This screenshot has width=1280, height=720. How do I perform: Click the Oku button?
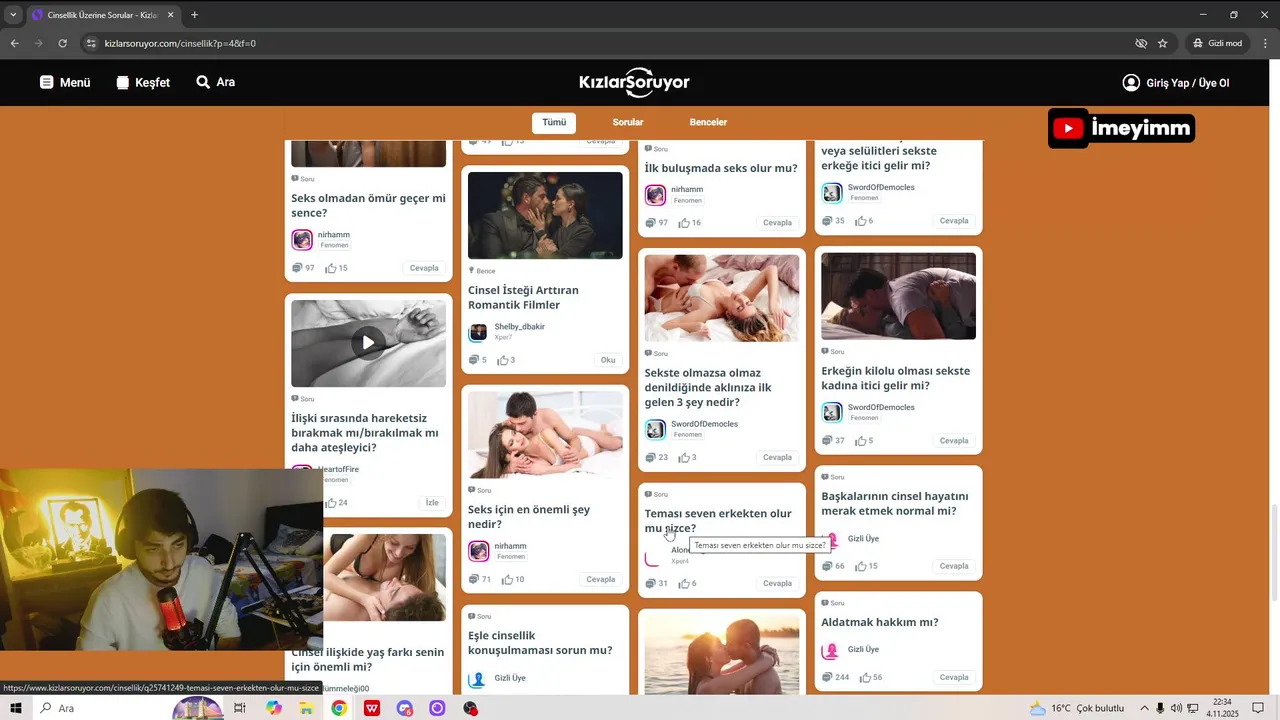(608, 360)
